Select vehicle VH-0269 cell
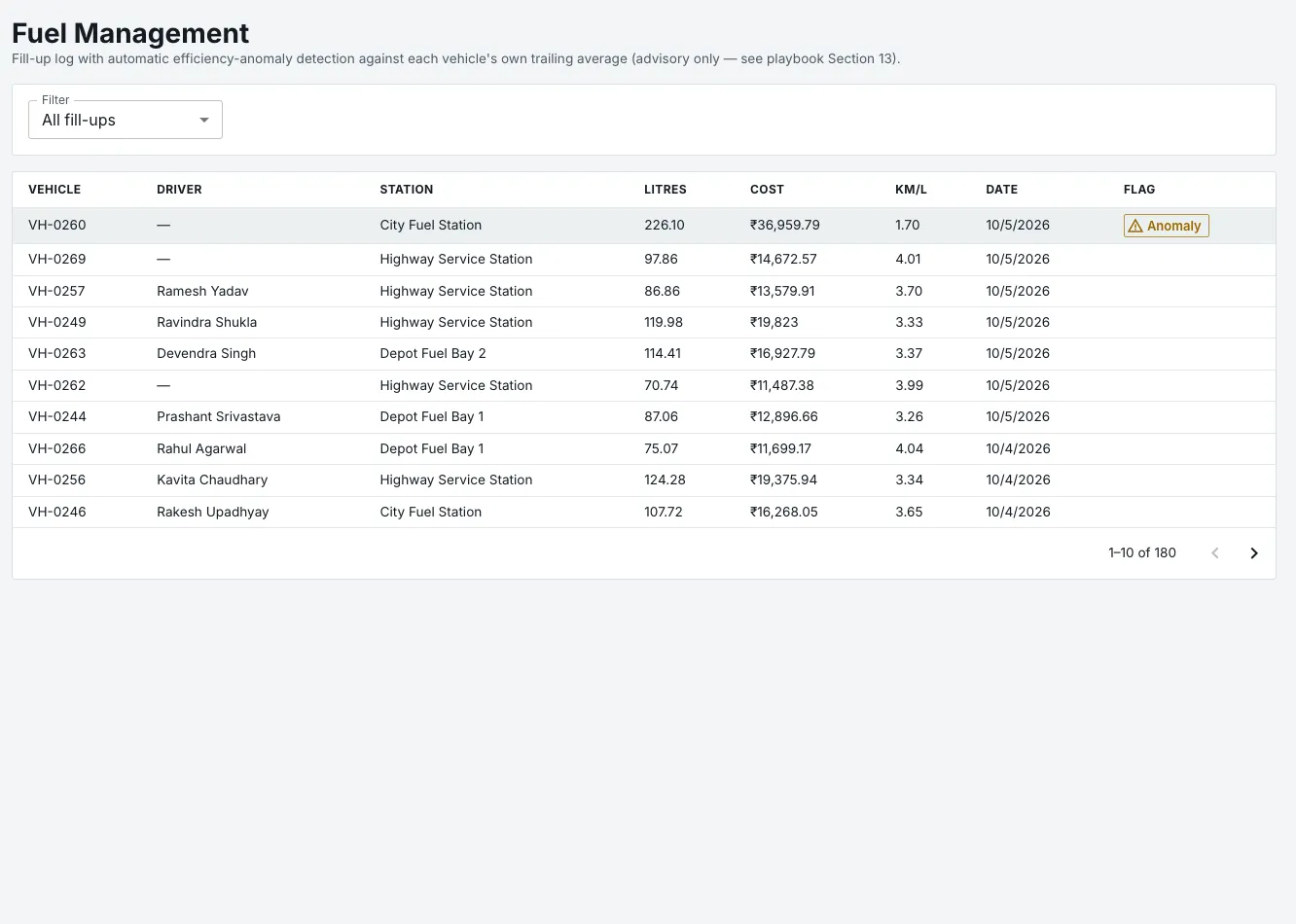This screenshot has height=924, width=1296. [57, 259]
